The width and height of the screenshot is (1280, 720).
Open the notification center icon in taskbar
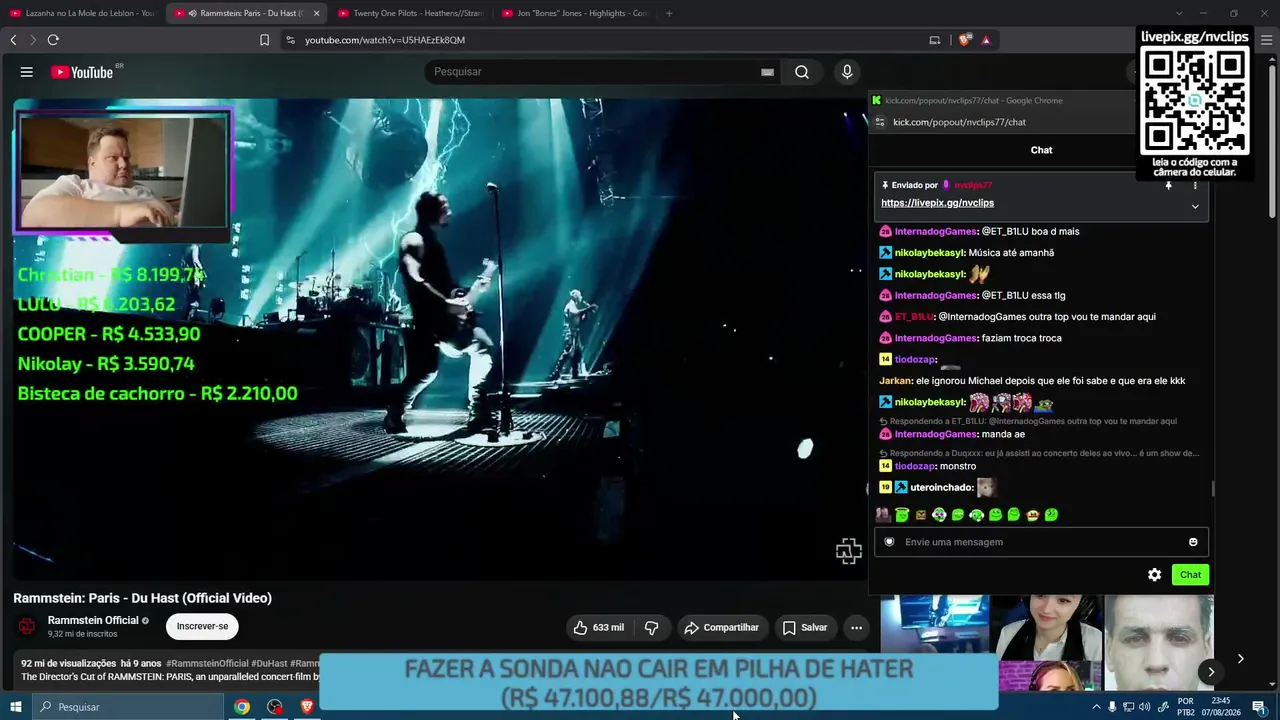coord(1258,707)
